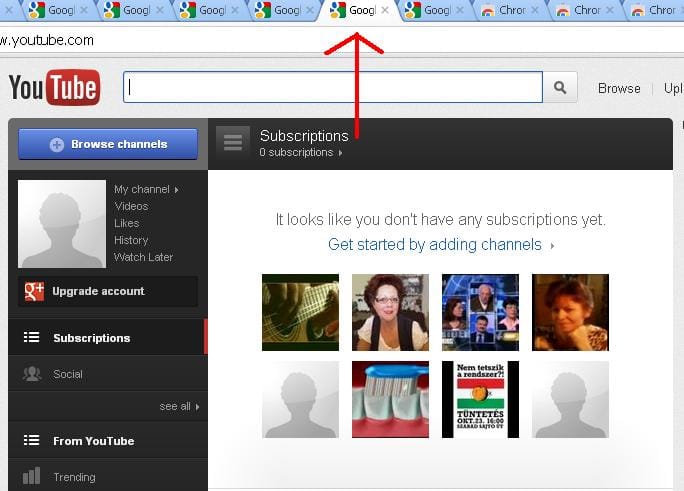Open the guitar channel thumbnail

pos(300,312)
